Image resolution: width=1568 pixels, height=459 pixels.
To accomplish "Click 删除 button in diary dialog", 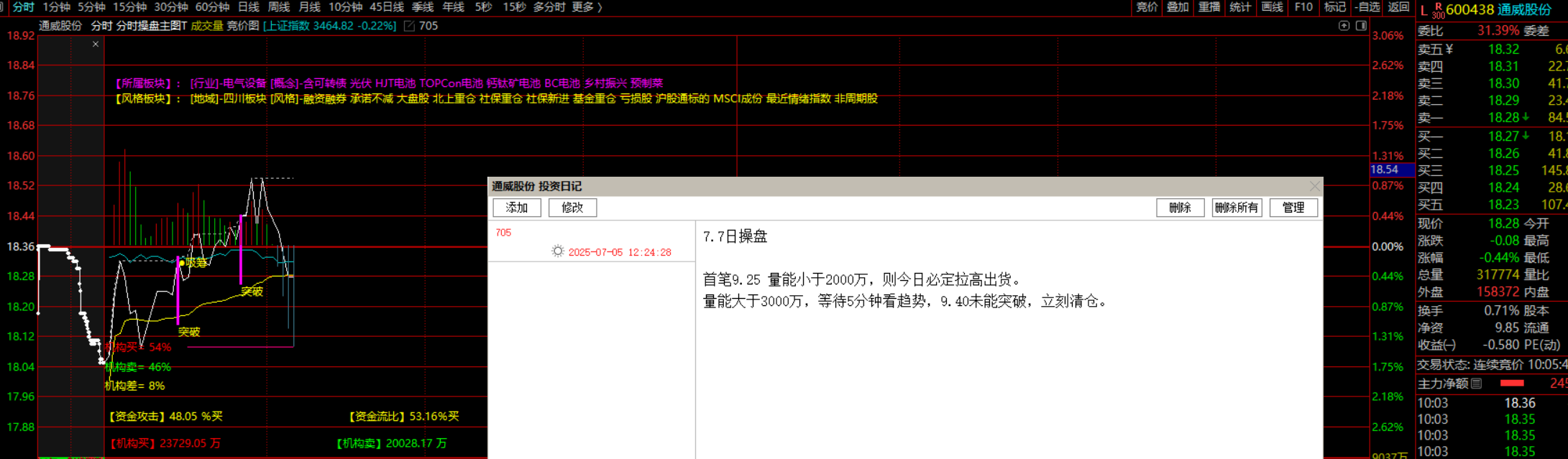I will [1180, 208].
